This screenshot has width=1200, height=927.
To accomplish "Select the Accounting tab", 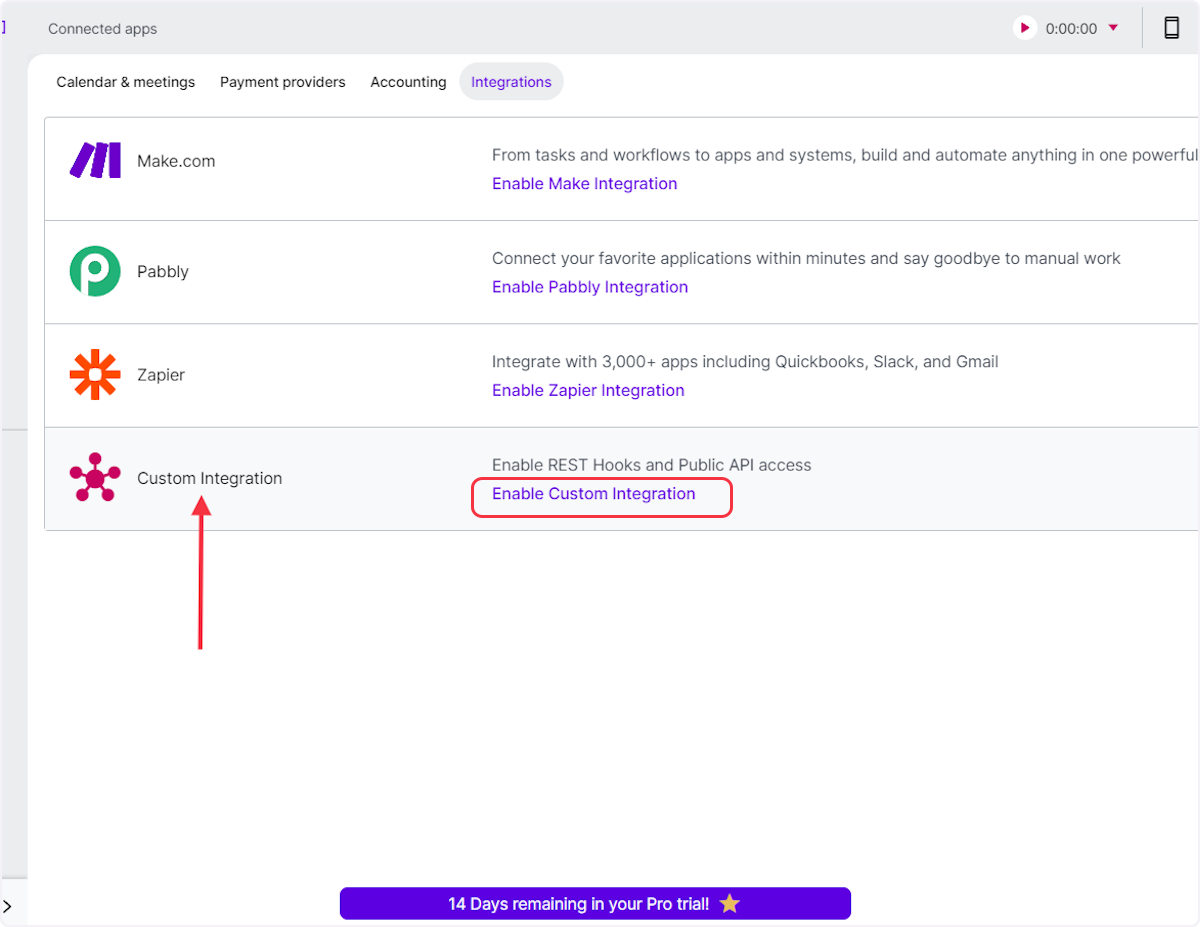I will [x=408, y=82].
